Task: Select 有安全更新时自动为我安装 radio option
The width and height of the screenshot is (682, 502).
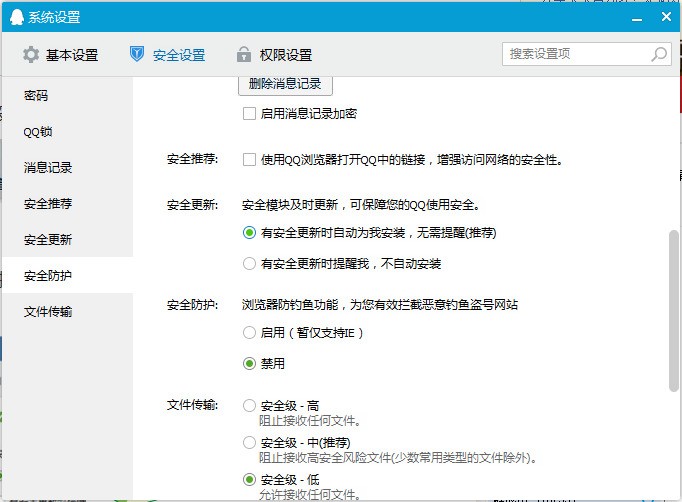Action: [x=249, y=233]
